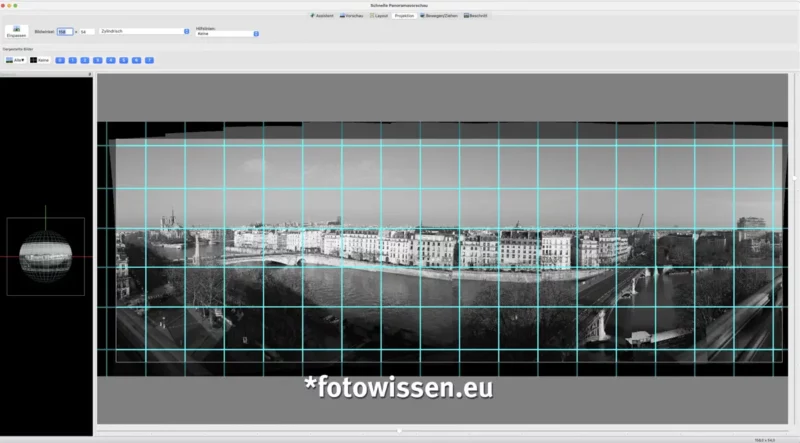Click the overview panel's detach button
The height and width of the screenshot is (443, 800).
coord(90,75)
